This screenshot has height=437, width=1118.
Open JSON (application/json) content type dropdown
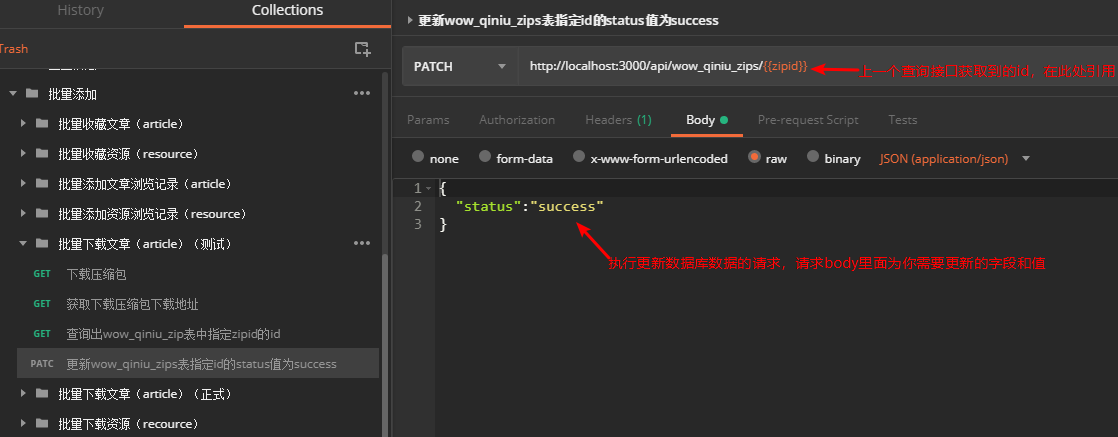(955, 158)
